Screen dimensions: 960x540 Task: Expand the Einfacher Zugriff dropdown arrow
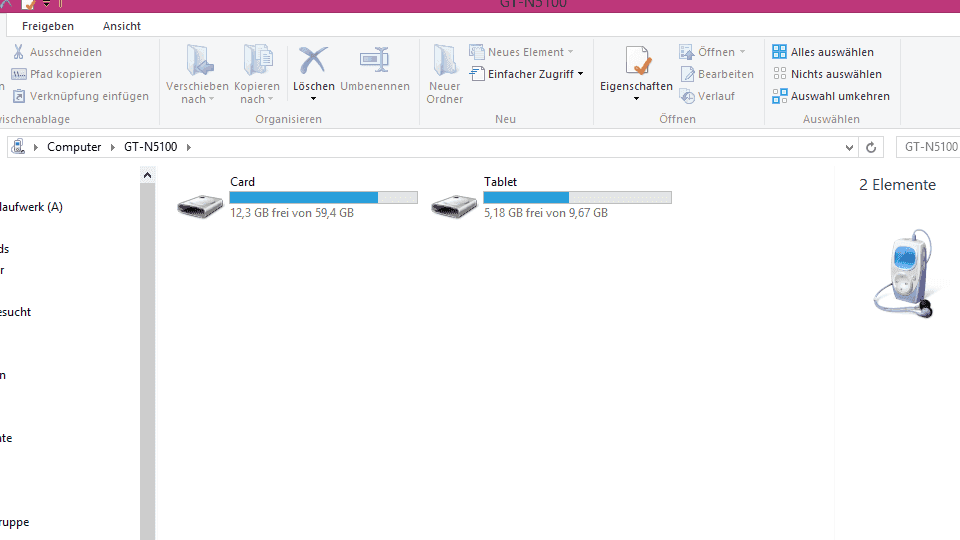tap(580, 74)
